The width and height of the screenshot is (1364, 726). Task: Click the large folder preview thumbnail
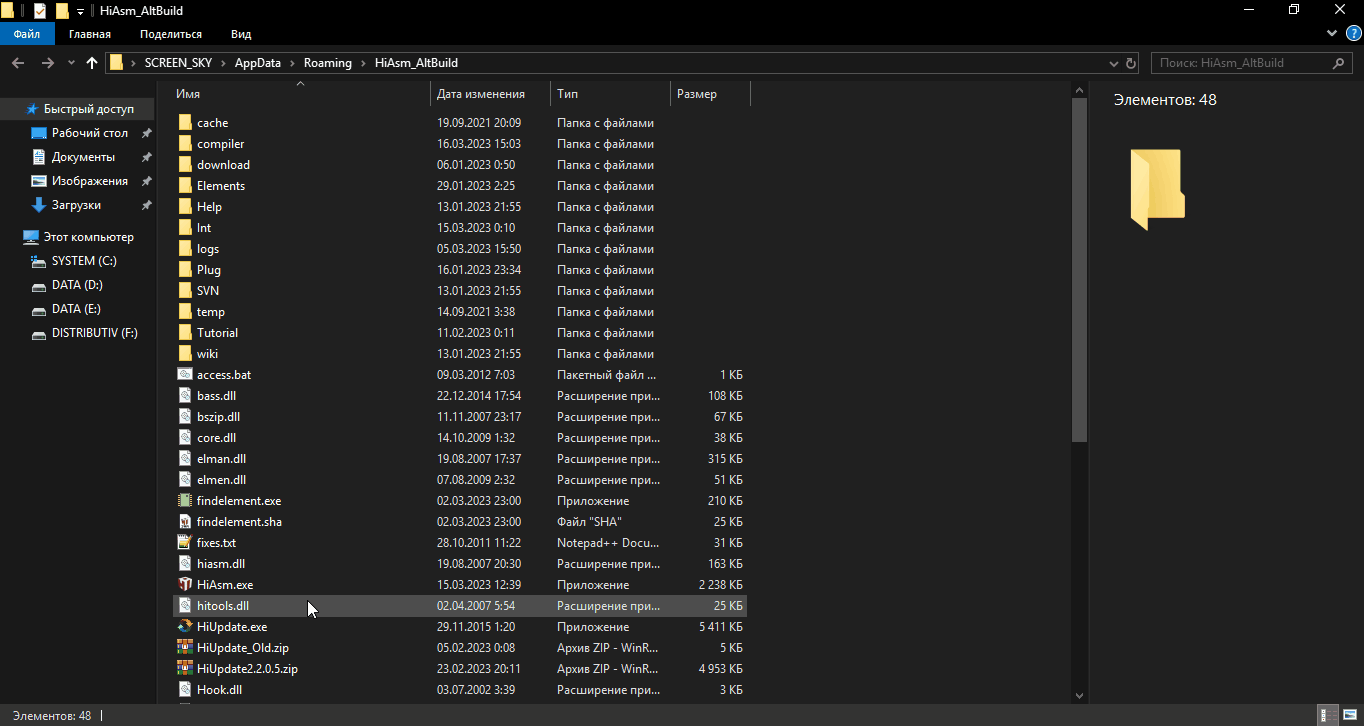[x=1157, y=189]
